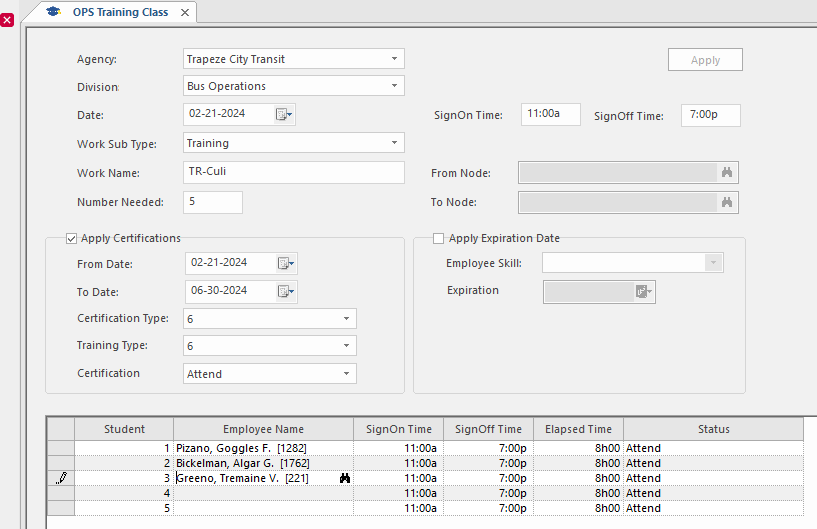
Task: Select row header for student 5
Action: (61, 508)
